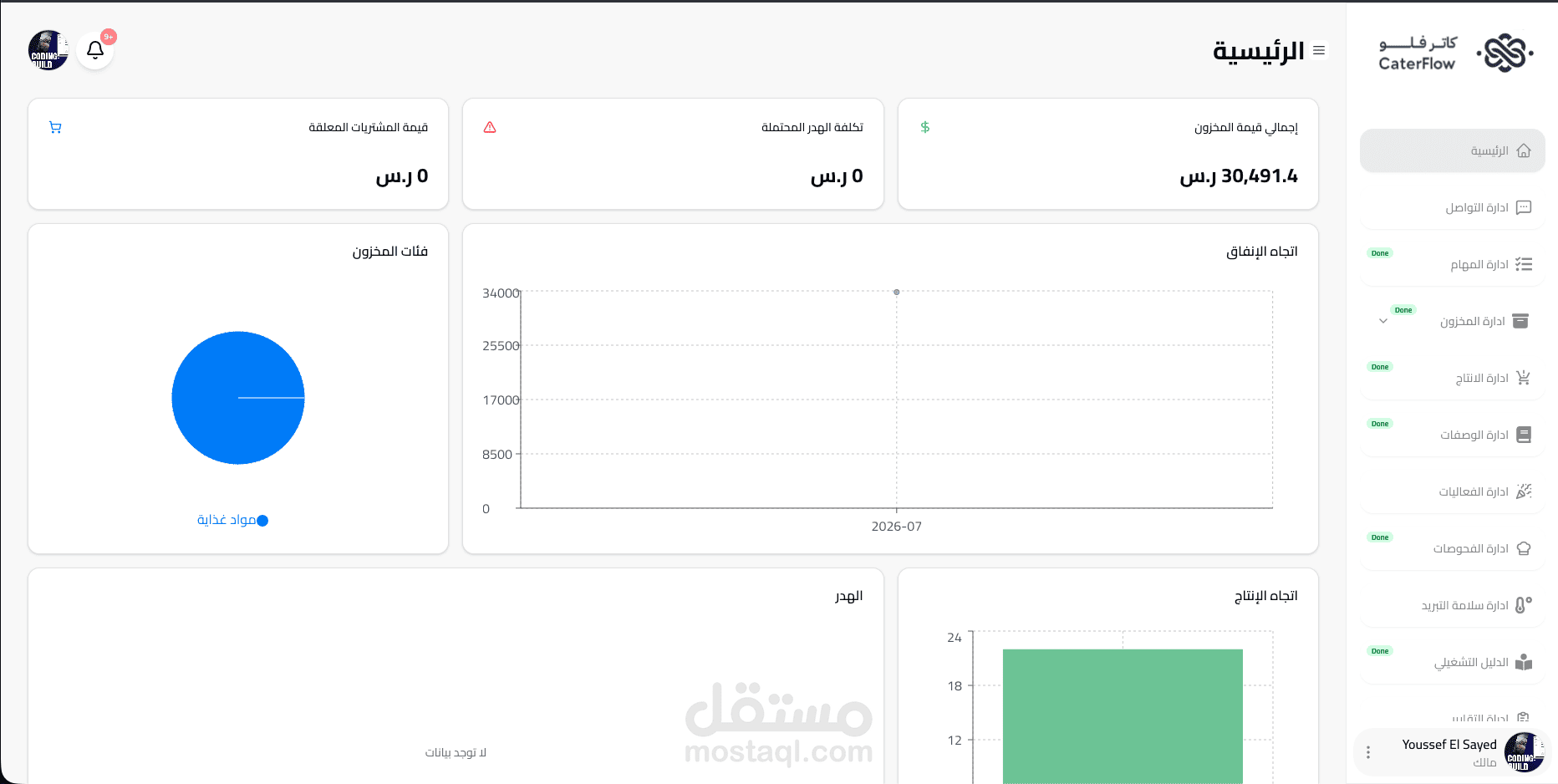Screen dimensions: 1558x784
Task: Open user options three-dot menu
Action: pos(1368,752)
